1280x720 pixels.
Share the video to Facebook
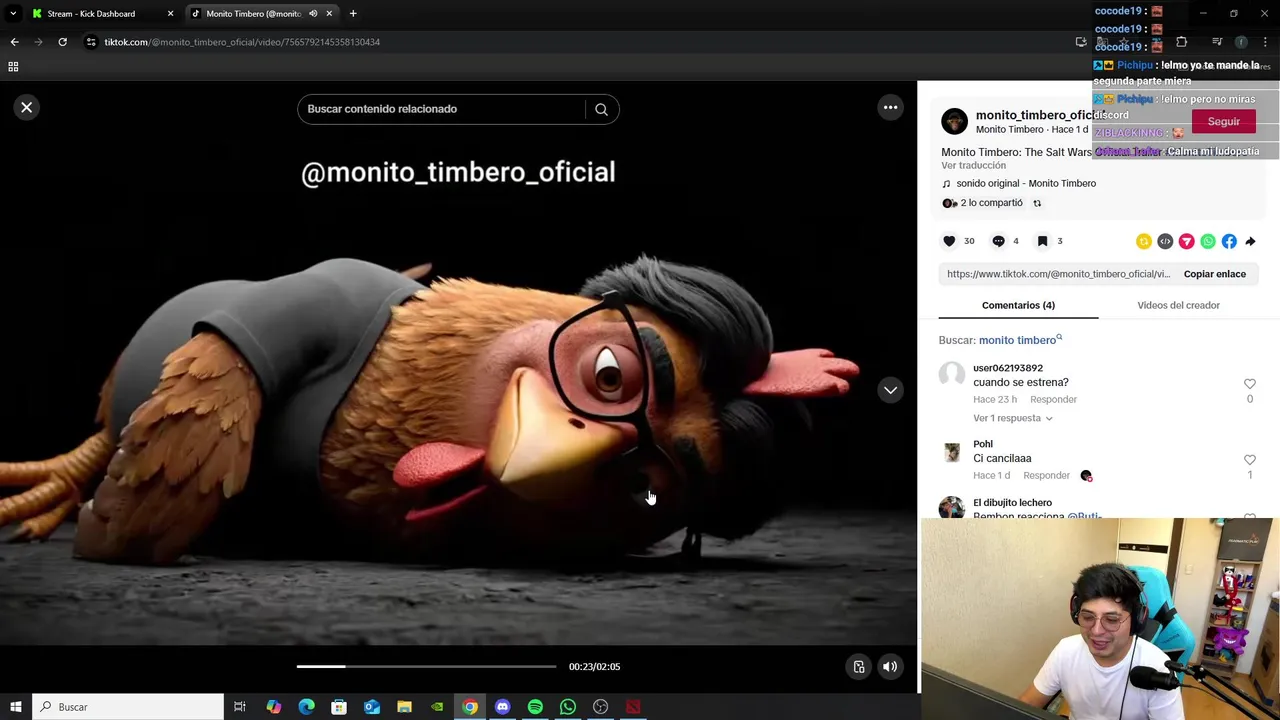coord(1229,241)
